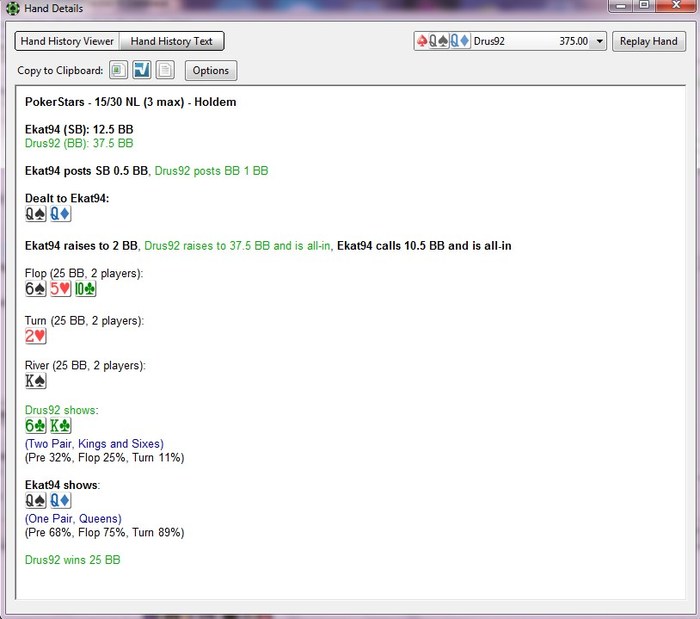Image resolution: width=700 pixels, height=619 pixels.
Task: Click the Queen of diamonds card under Dealt to Ekat94
Action: tap(60, 214)
